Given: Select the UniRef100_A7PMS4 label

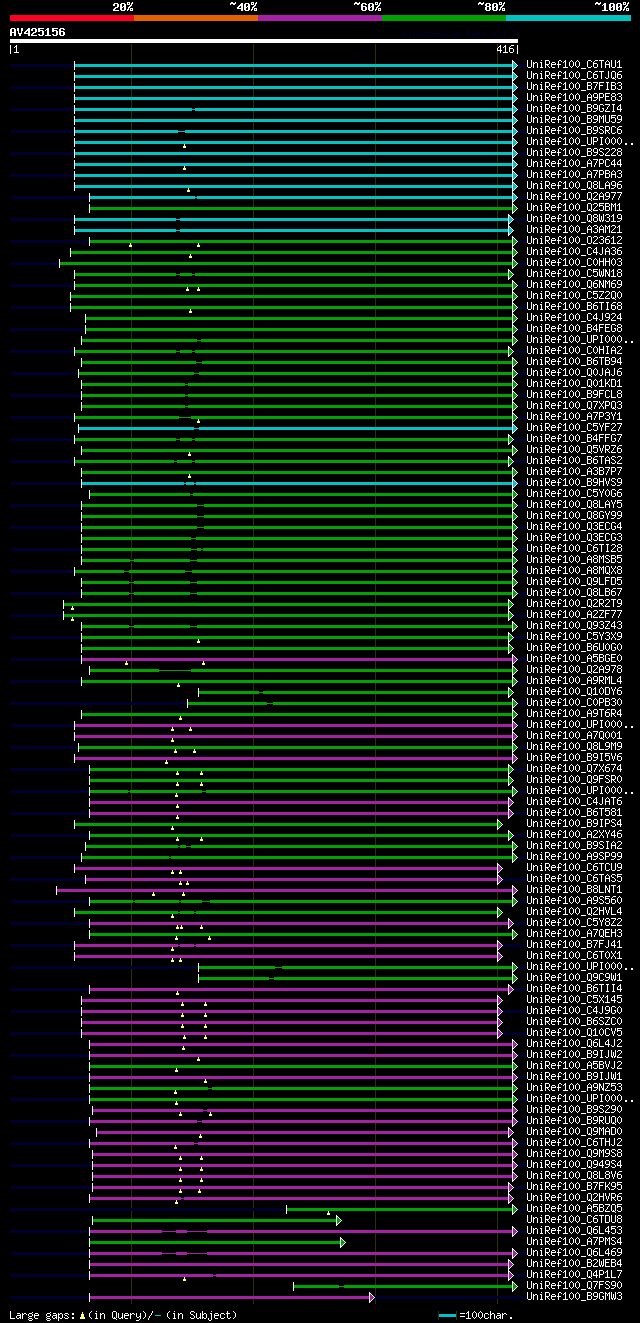Looking at the screenshot, I should coord(574,1241).
